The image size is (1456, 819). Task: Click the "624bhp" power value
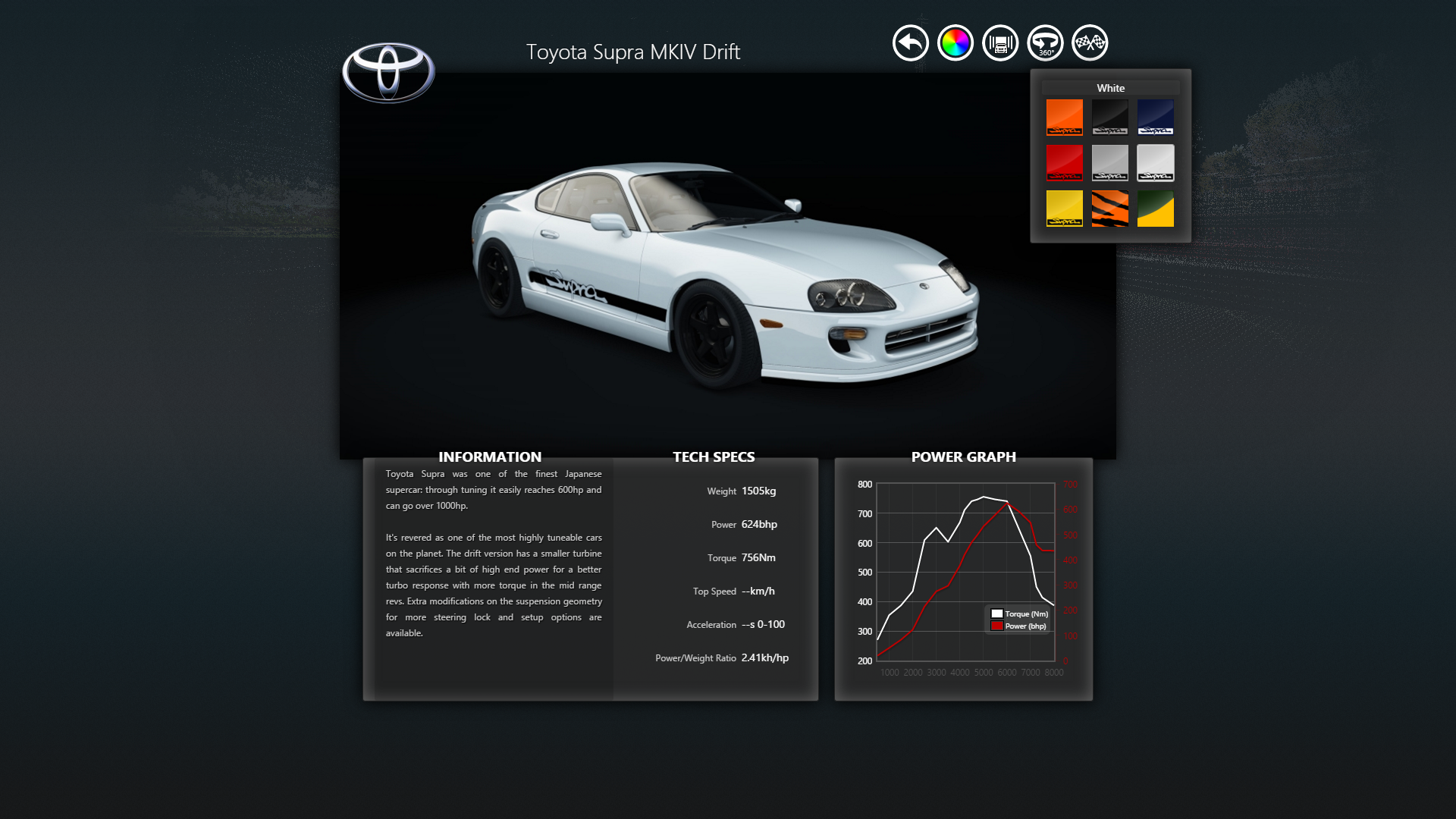[759, 524]
